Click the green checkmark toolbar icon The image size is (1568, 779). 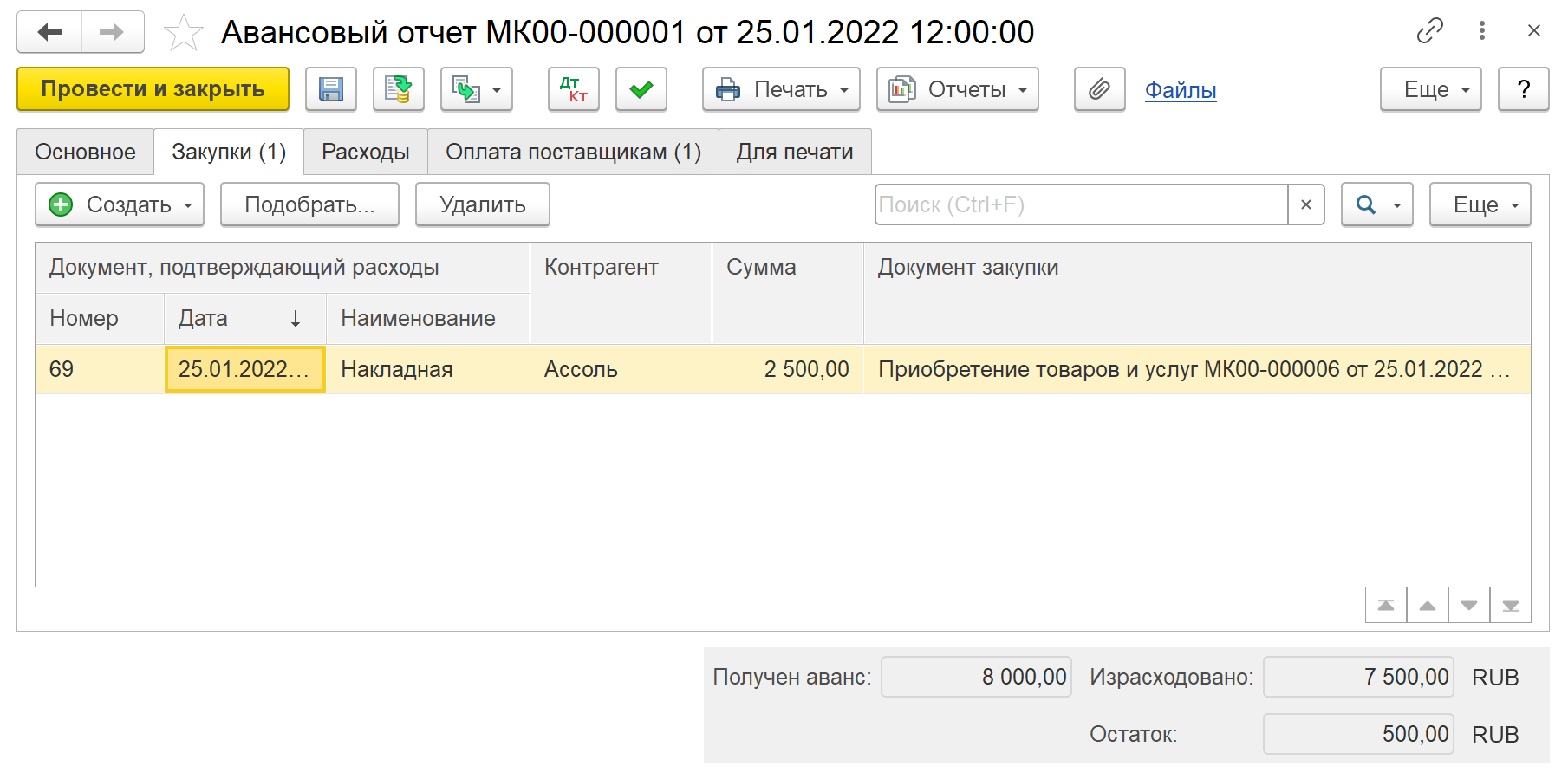pos(641,89)
